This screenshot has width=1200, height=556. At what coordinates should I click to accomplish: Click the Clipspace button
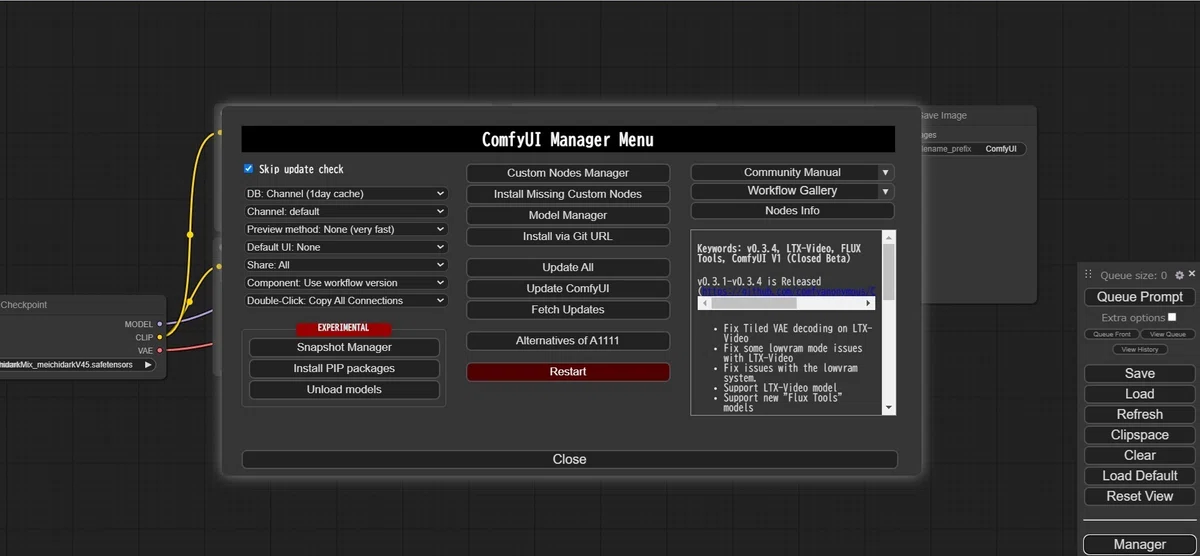click(x=1140, y=435)
